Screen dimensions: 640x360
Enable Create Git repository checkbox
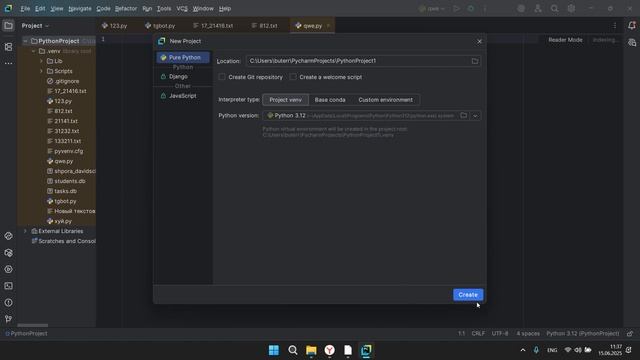pos(222,77)
